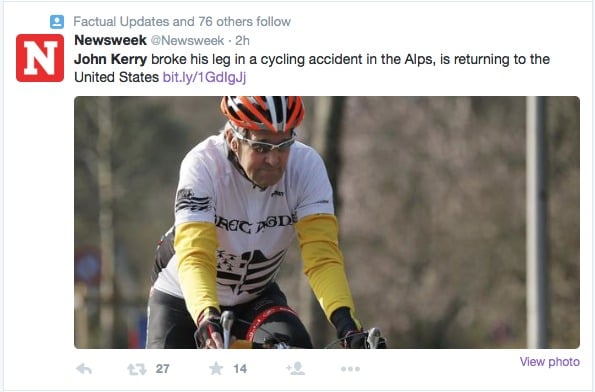The width and height of the screenshot is (595, 392).
Task: Click the red Newsweek avatar logo
Action: pyautogui.click(x=40, y=58)
